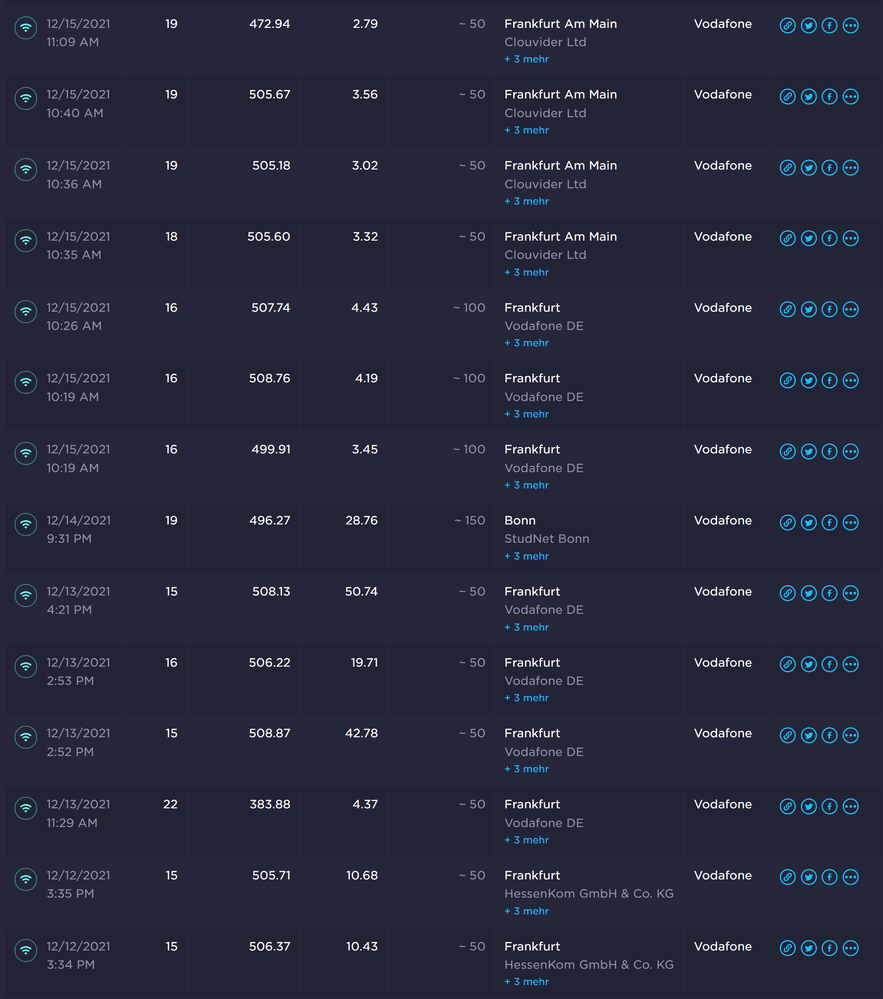Click the 42.78 upload value
883x999 pixels.
pos(361,733)
